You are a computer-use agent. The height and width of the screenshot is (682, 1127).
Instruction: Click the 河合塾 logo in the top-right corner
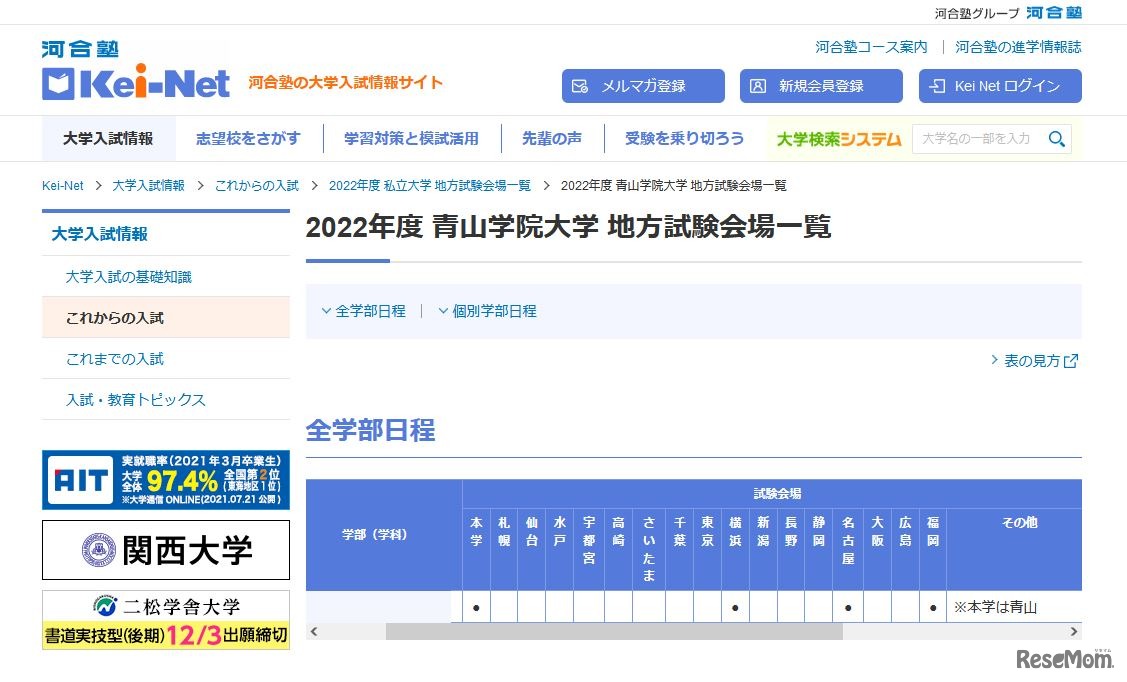click(1054, 14)
